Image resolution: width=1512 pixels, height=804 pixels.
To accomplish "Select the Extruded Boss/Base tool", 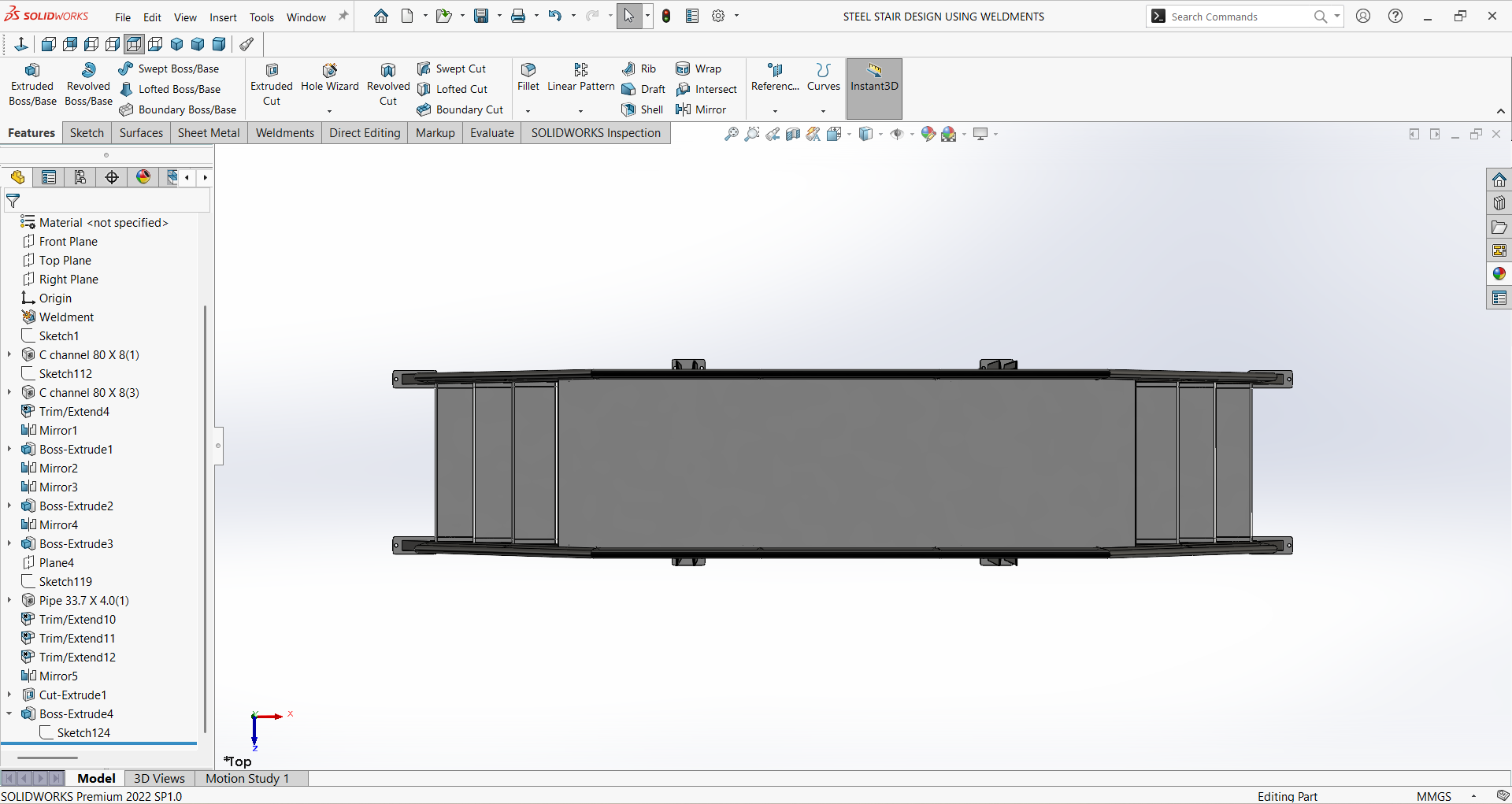I will click(32, 85).
